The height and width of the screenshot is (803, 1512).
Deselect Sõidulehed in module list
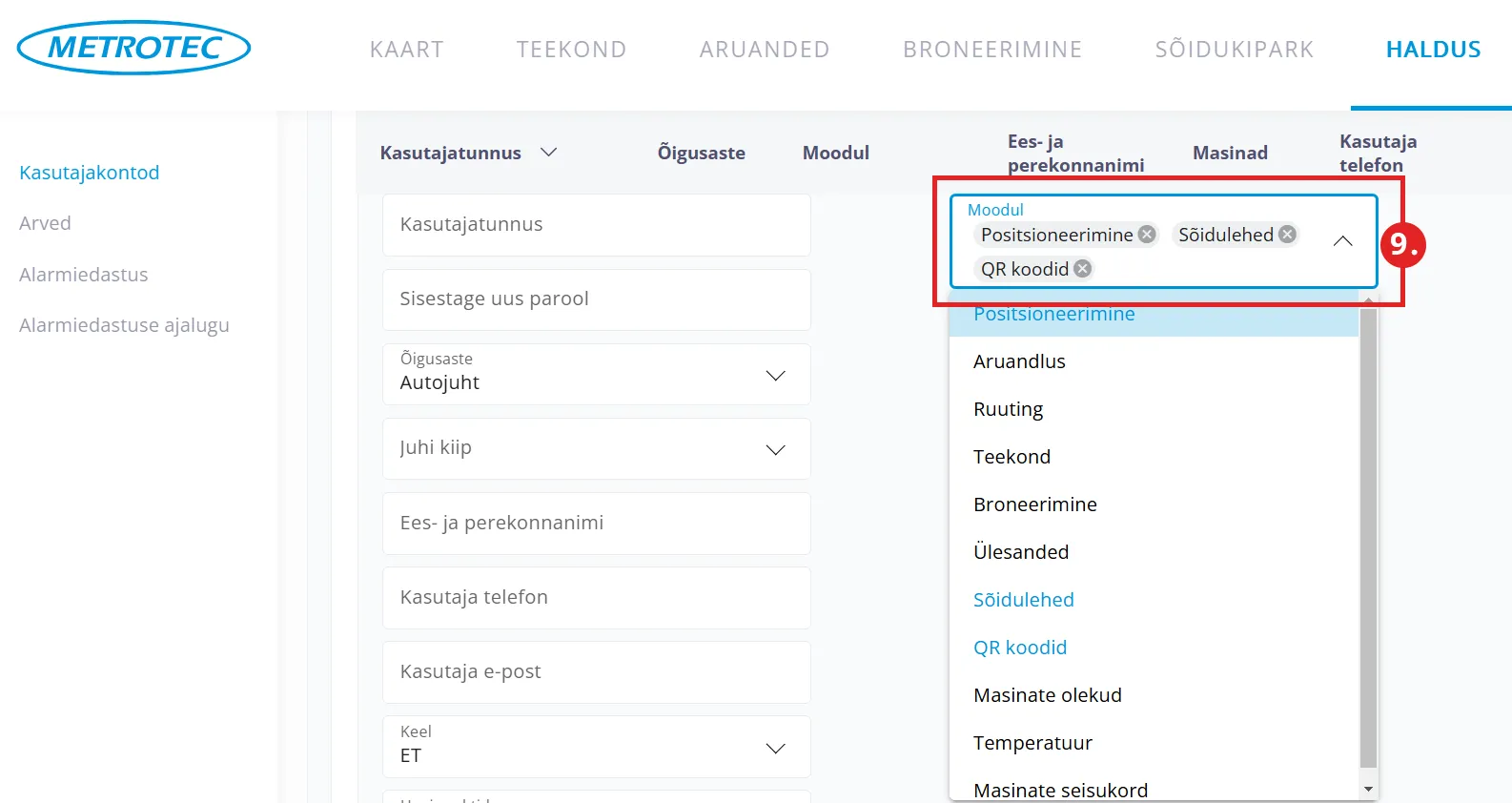[1023, 600]
